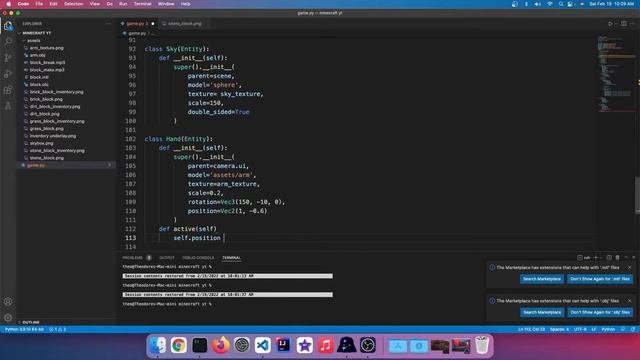Open IntelliJ IDEA from the dock
The width and height of the screenshot is (640, 360).
[283, 345]
